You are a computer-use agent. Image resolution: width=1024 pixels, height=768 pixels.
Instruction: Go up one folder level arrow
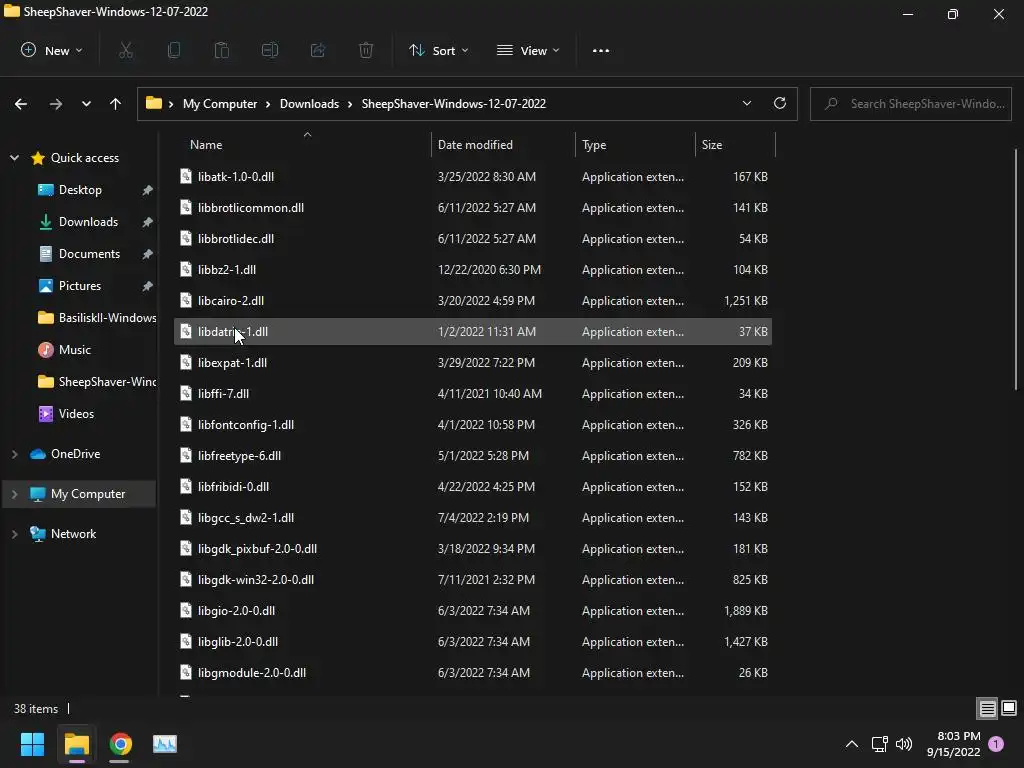coord(116,104)
